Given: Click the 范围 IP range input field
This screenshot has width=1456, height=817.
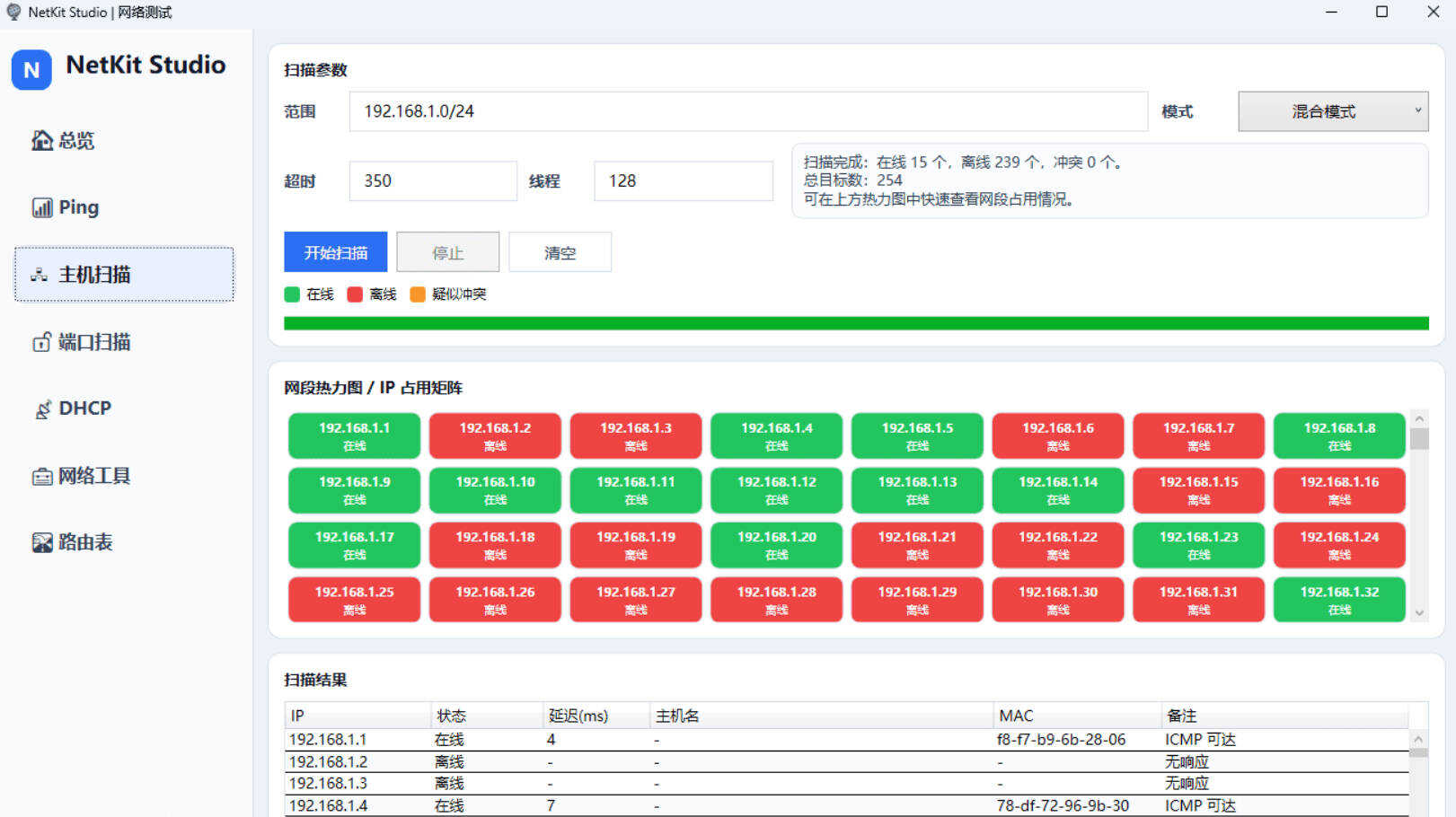Looking at the screenshot, I should pos(749,111).
